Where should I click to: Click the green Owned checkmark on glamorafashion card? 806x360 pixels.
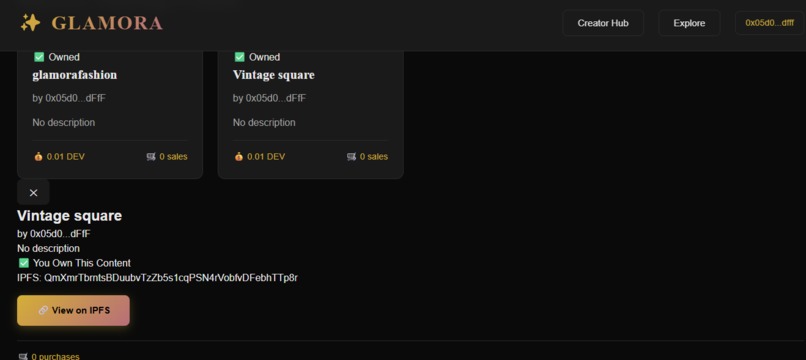point(39,57)
